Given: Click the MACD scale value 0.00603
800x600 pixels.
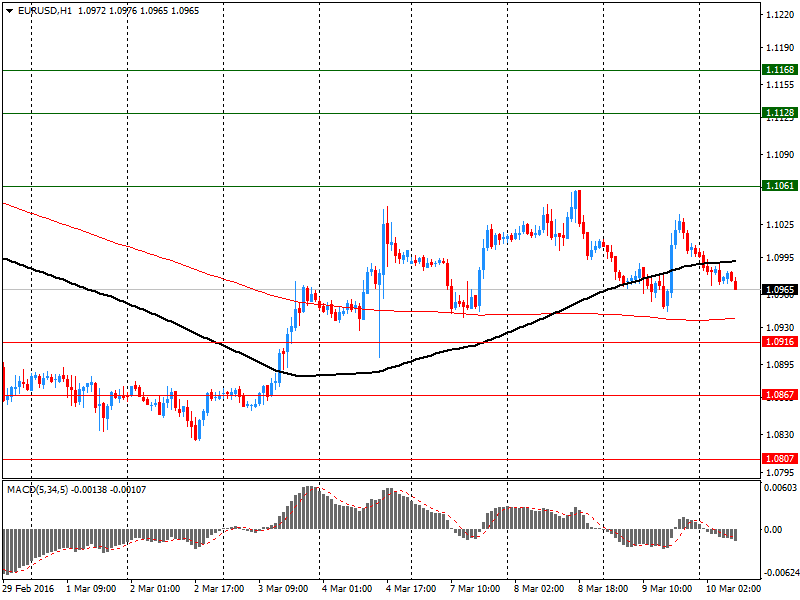Looking at the screenshot, I should click(x=780, y=488).
